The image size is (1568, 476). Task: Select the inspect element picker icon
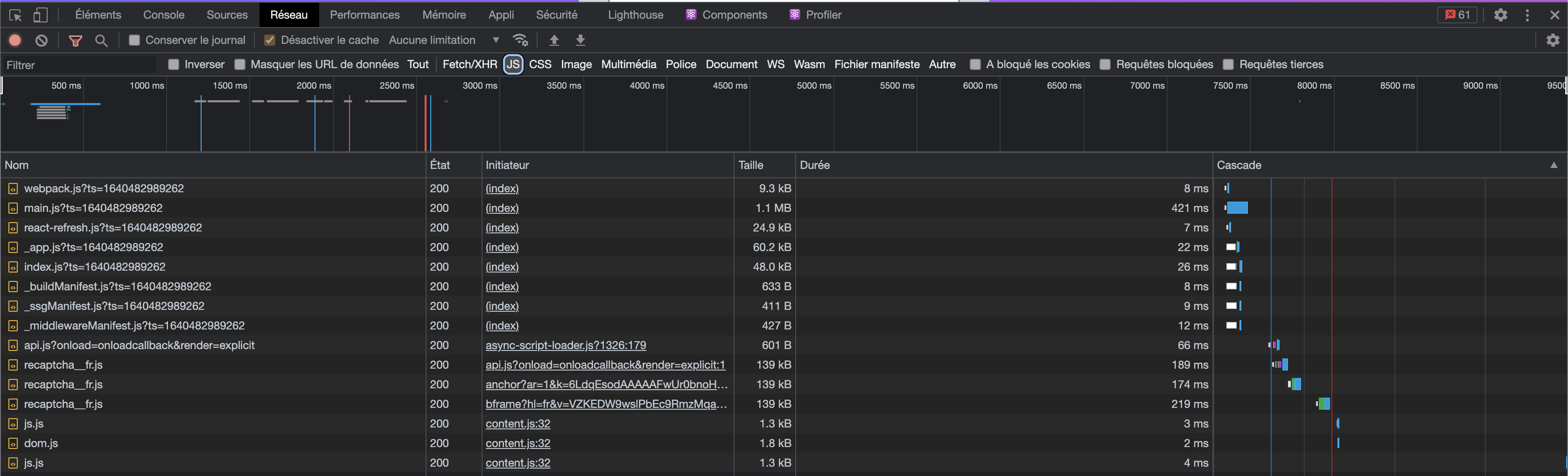click(15, 14)
